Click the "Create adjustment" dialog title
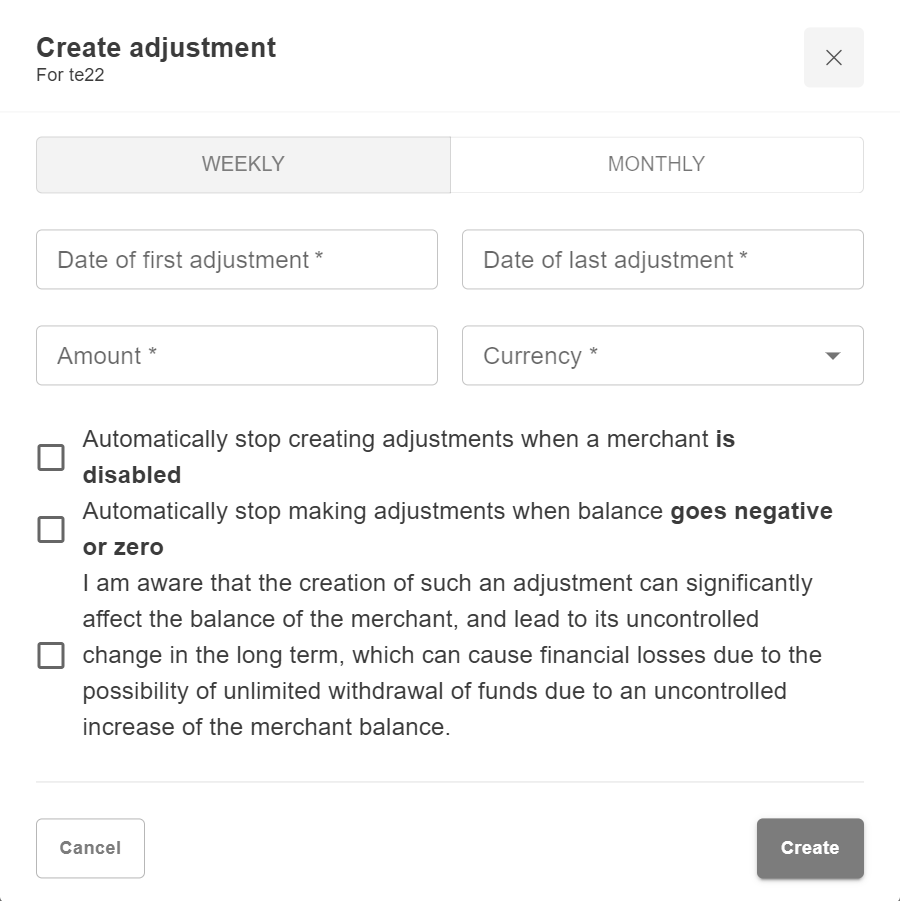The image size is (900, 901). (x=156, y=47)
